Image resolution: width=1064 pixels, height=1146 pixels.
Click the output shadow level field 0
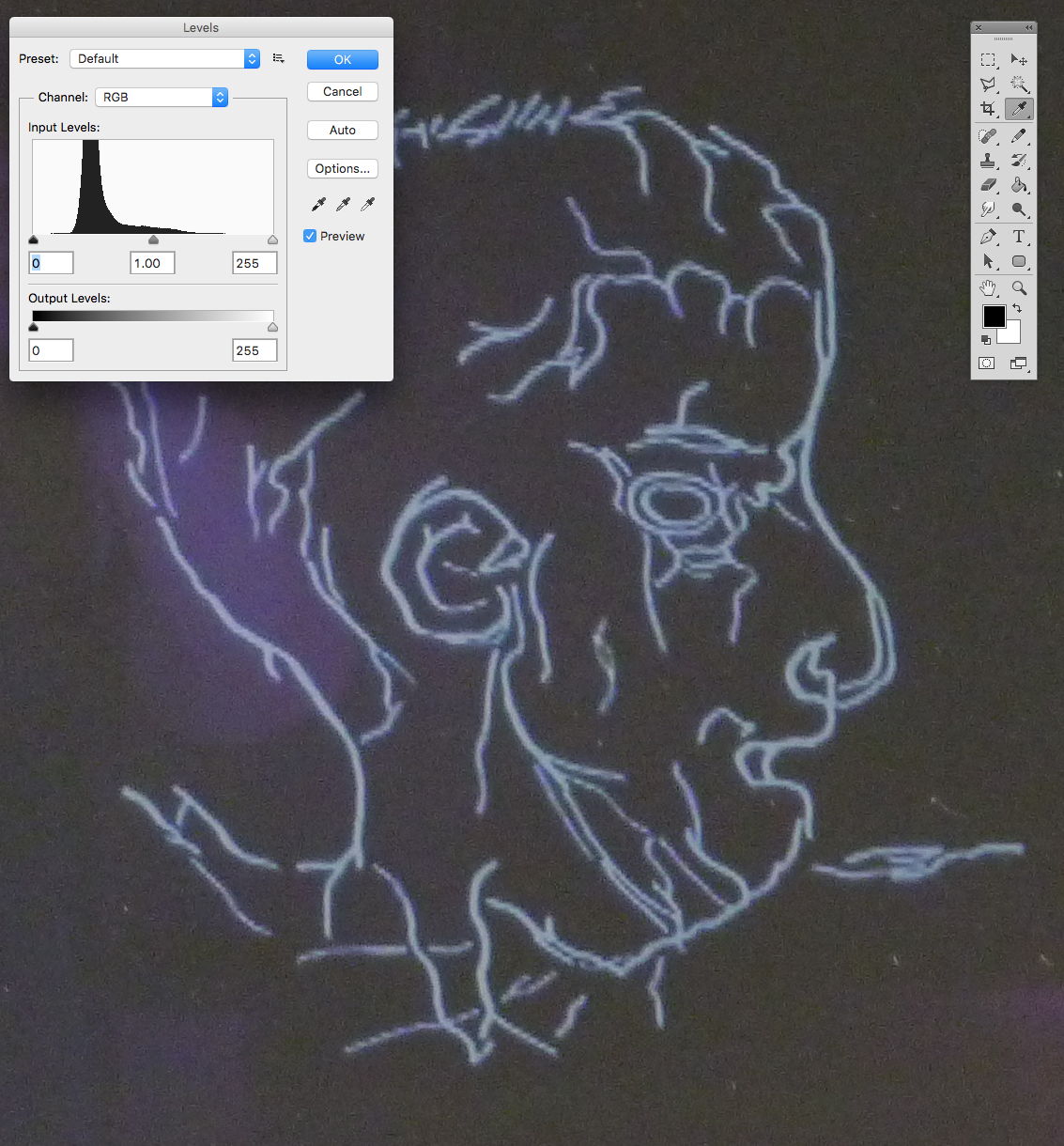point(51,350)
